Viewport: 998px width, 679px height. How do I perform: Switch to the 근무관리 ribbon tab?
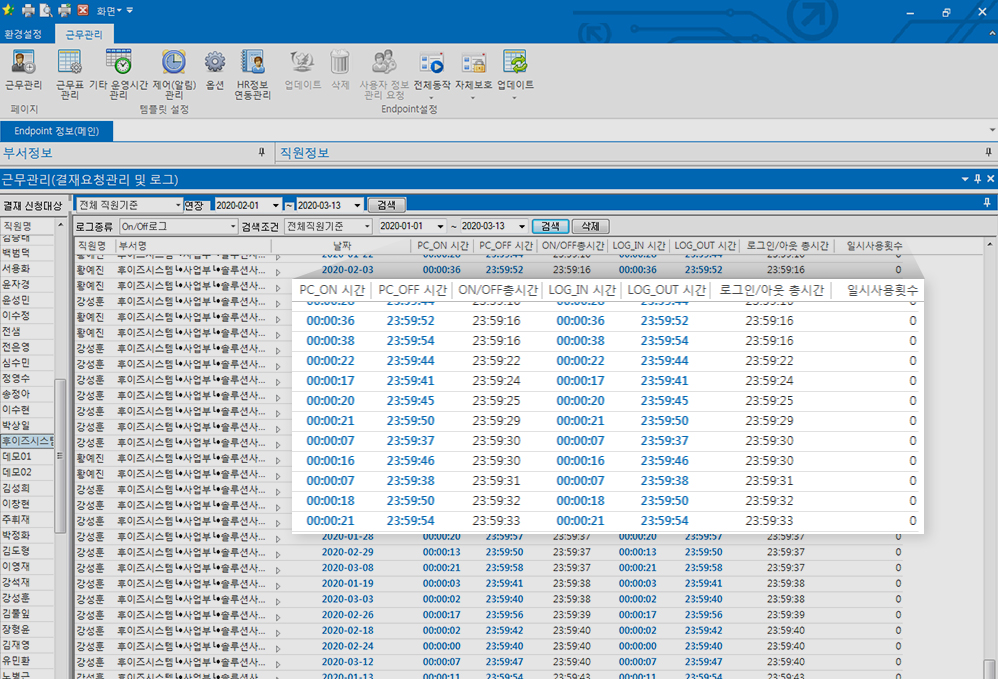pos(83,34)
